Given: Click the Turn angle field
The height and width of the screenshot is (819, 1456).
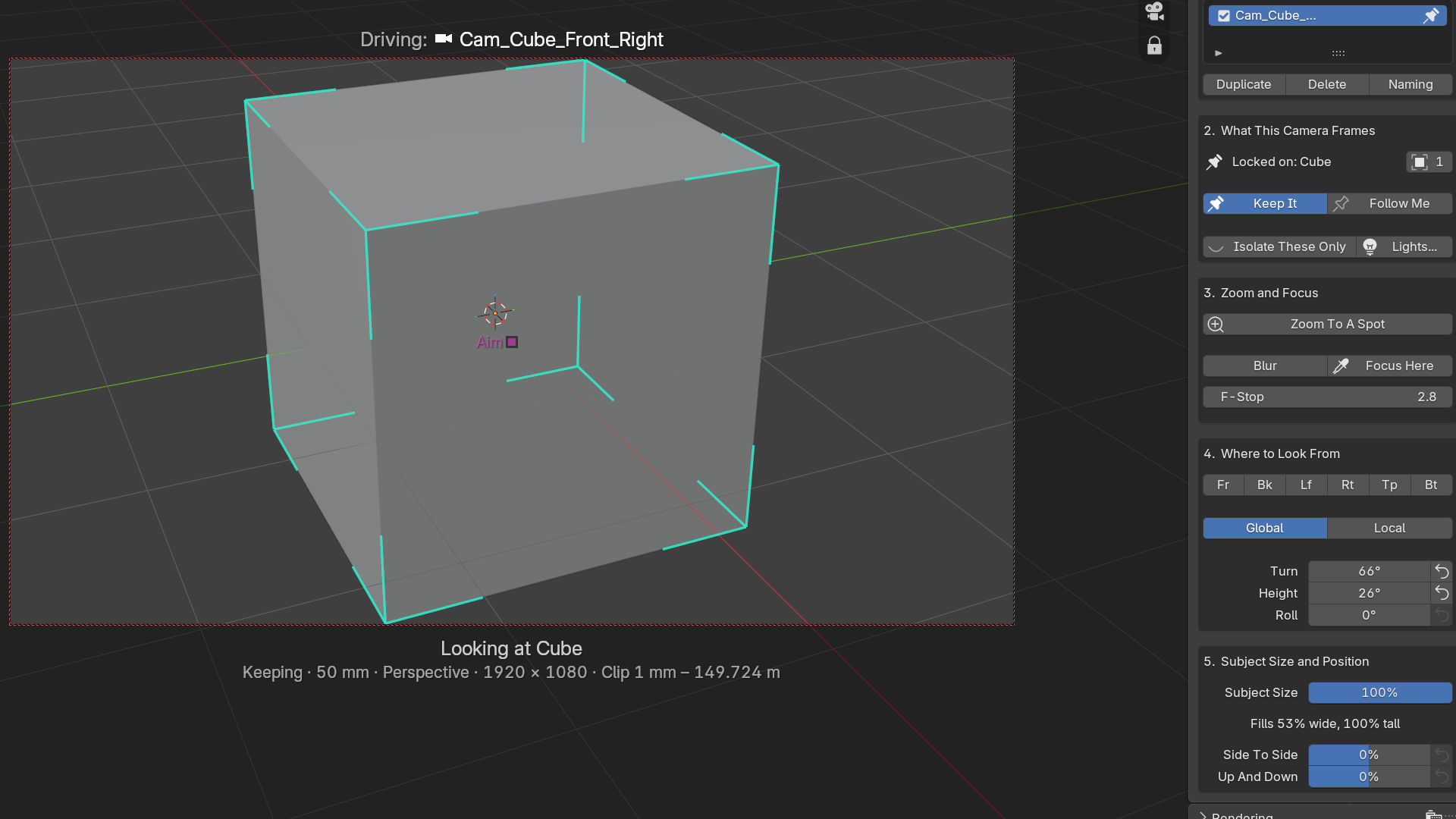Looking at the screenshot, I should tap(1370, 571).
